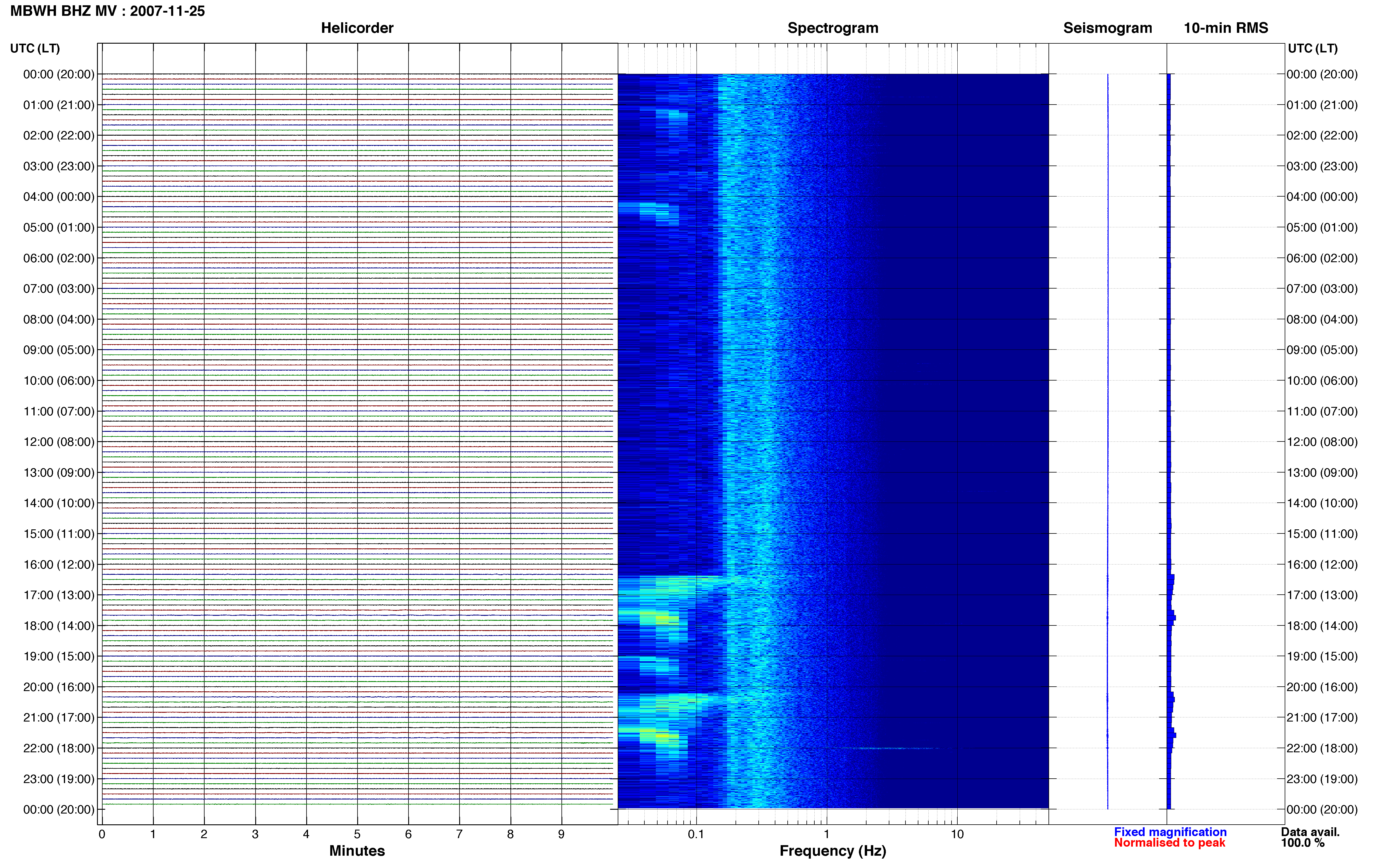The width and height of the screenshot is (1389, 868).
Task: Click the right 'UTC (LT)' axis label
Action: coord(1313,48)
